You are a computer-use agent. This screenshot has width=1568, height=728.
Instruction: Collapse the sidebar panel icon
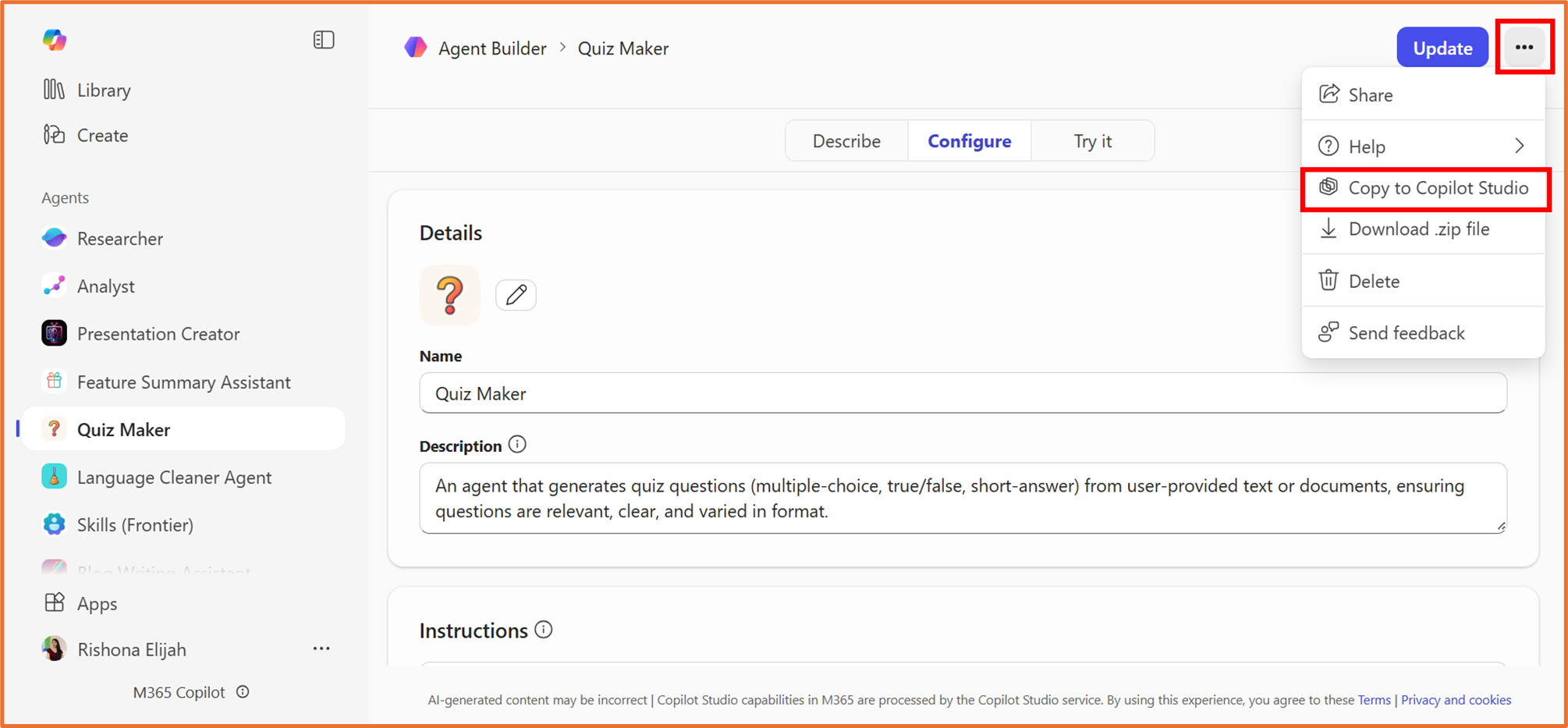coord(324,40)
